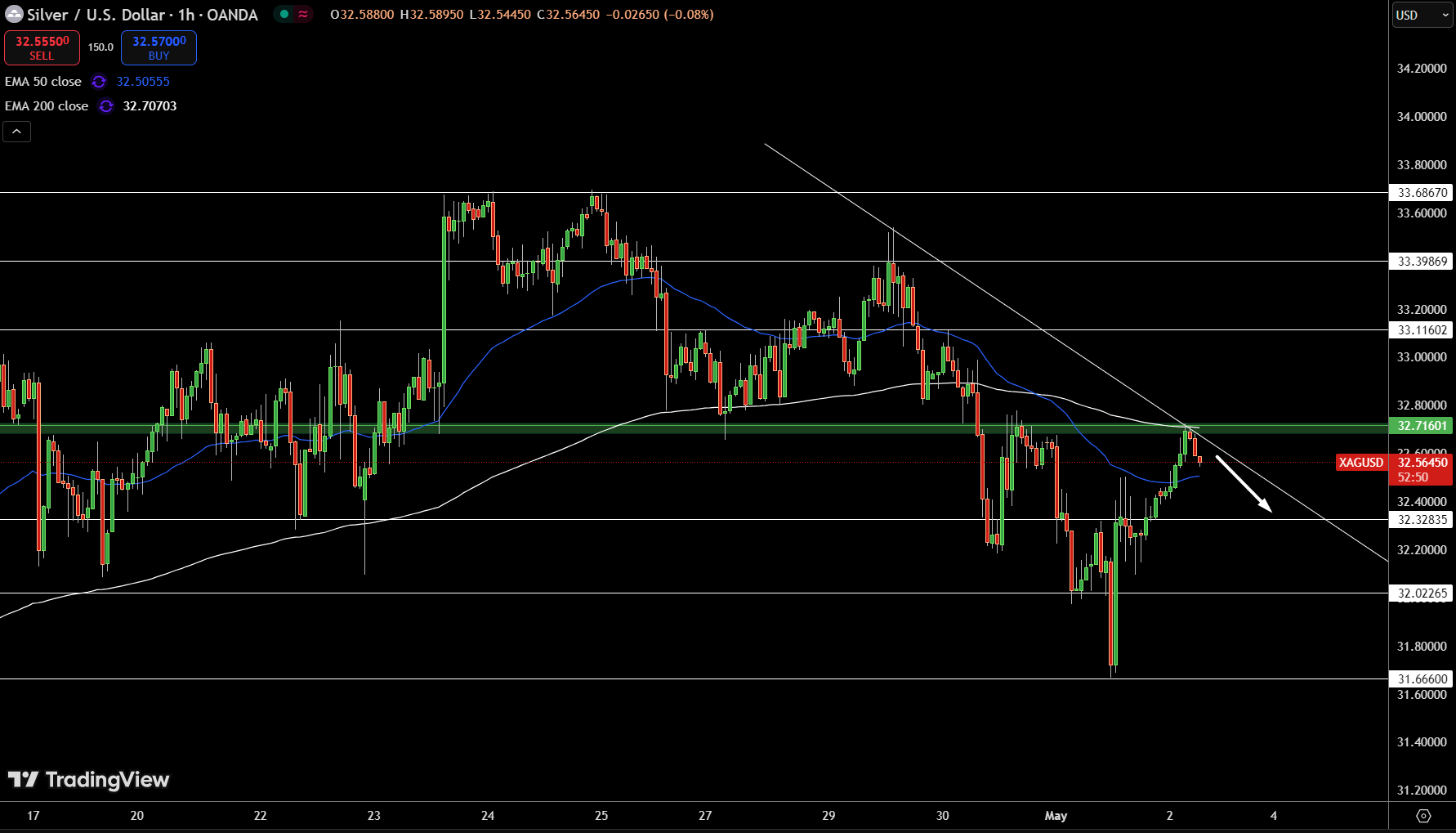Image resolution: width=1456 pixels, height=833 pixels.
Task: Click the EMA 50 value 32.50555
Action: click(143, 82)
